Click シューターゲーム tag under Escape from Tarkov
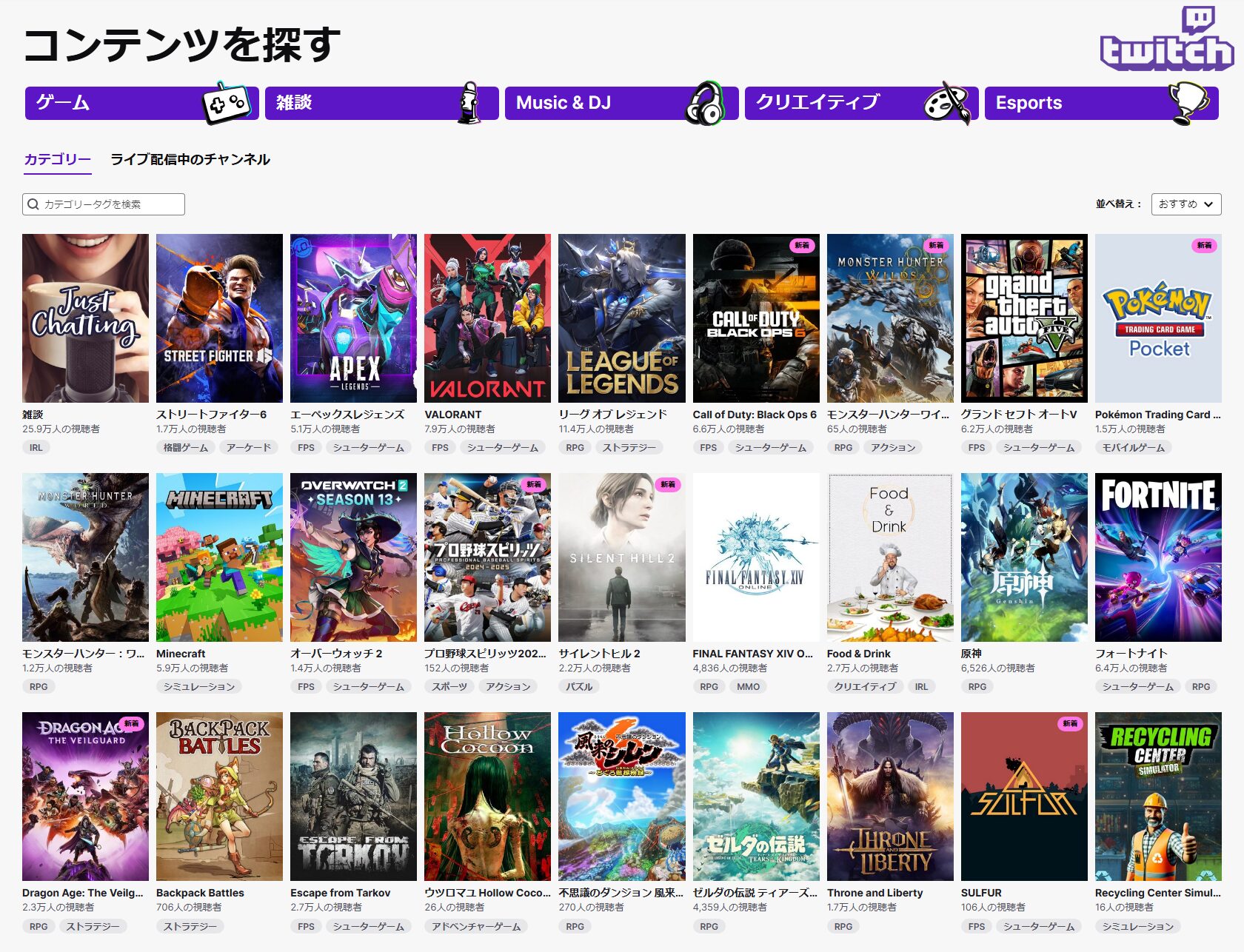This screenshot has height=952, width=1244. point(369,927)
